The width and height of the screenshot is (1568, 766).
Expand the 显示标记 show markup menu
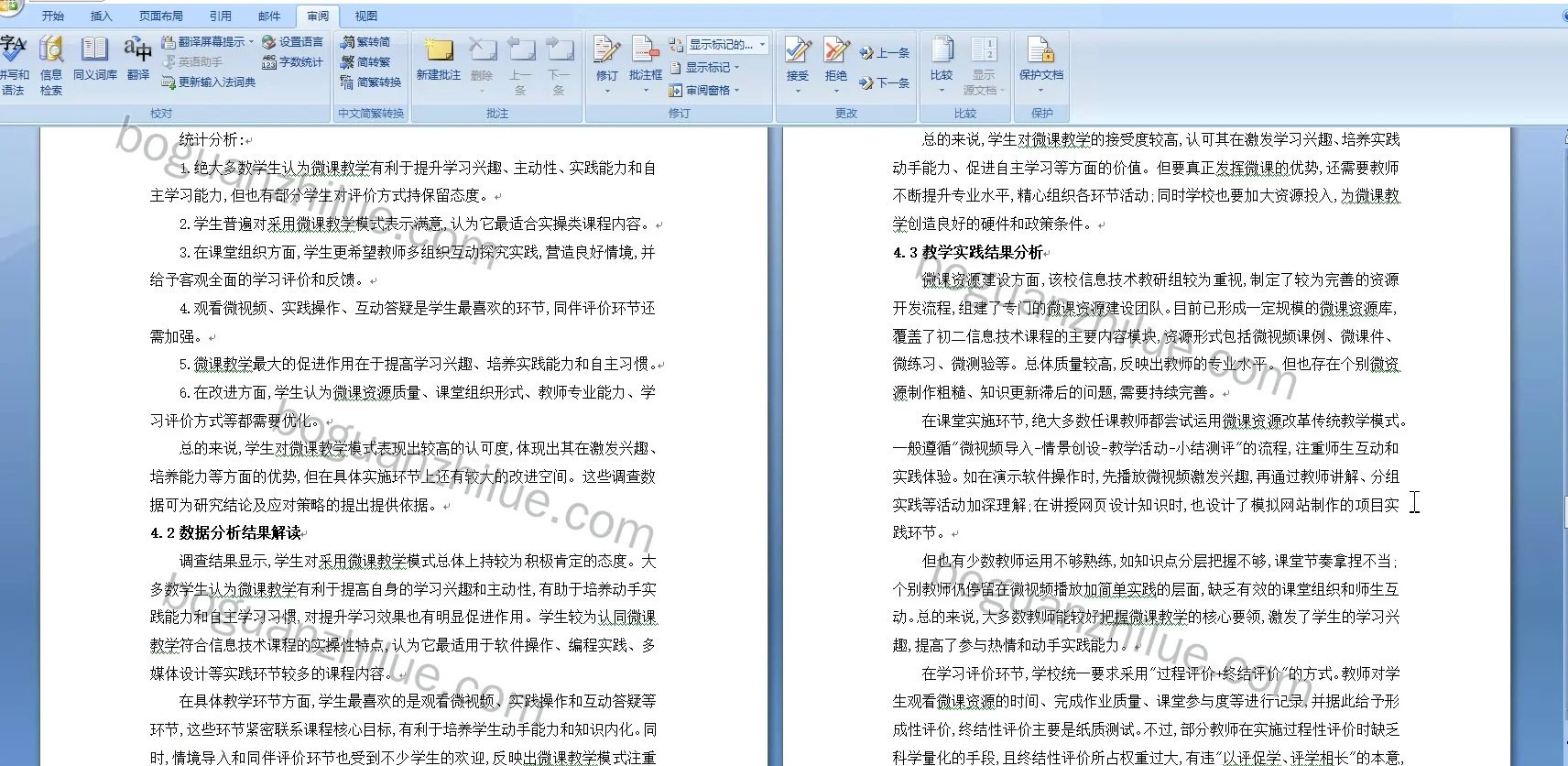pyautogui.click(x=703, y=68)
